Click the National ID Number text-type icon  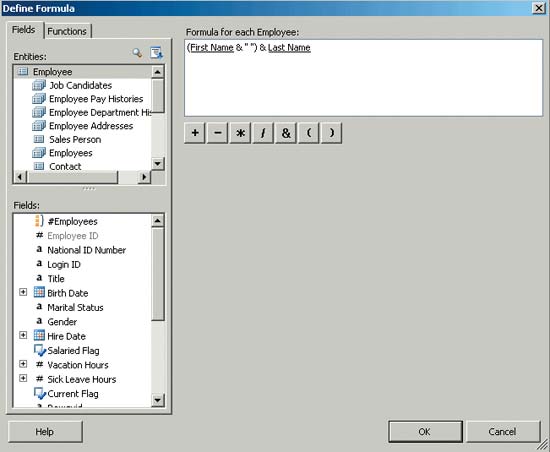(39, 250)
